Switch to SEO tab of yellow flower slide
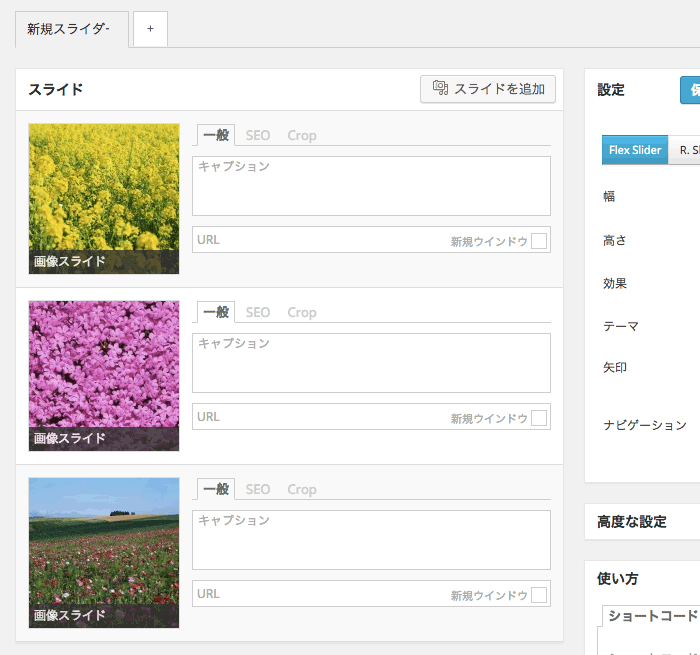Screen dimensions: 700x655 pos(258,135)
